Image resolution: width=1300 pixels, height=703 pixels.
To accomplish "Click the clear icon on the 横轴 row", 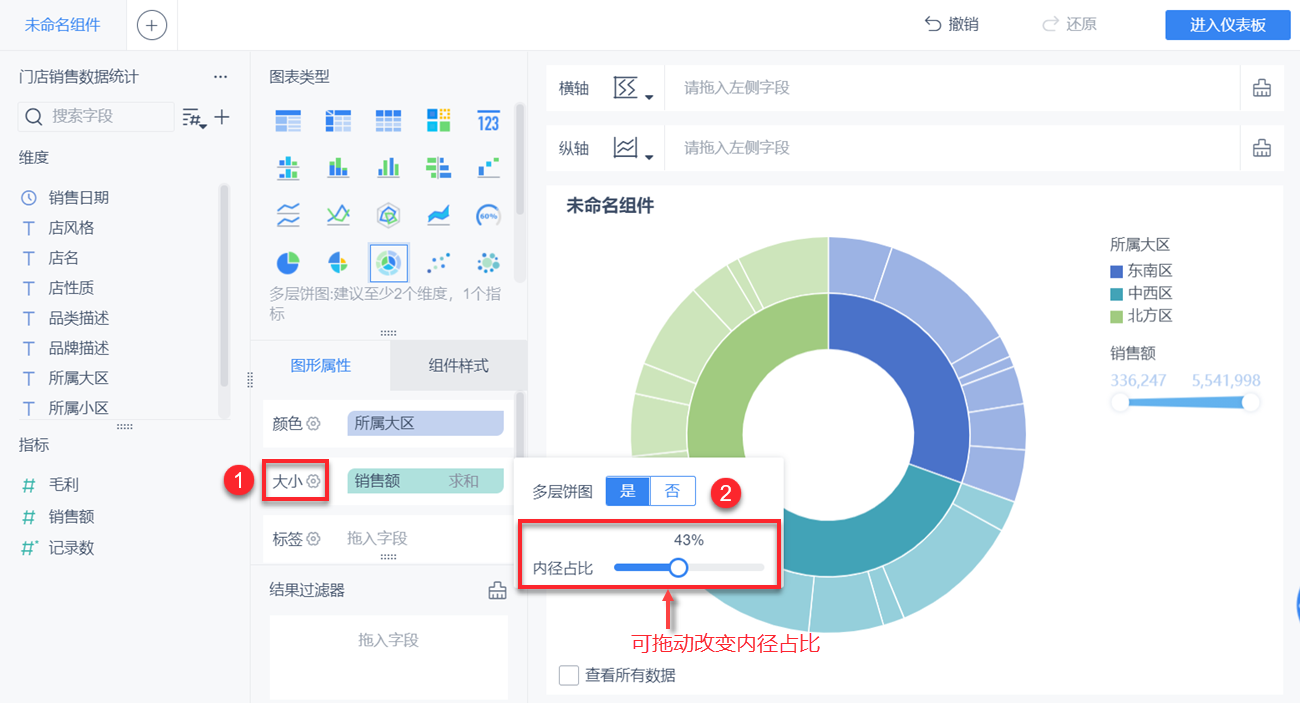I will tap(1262, 88).
